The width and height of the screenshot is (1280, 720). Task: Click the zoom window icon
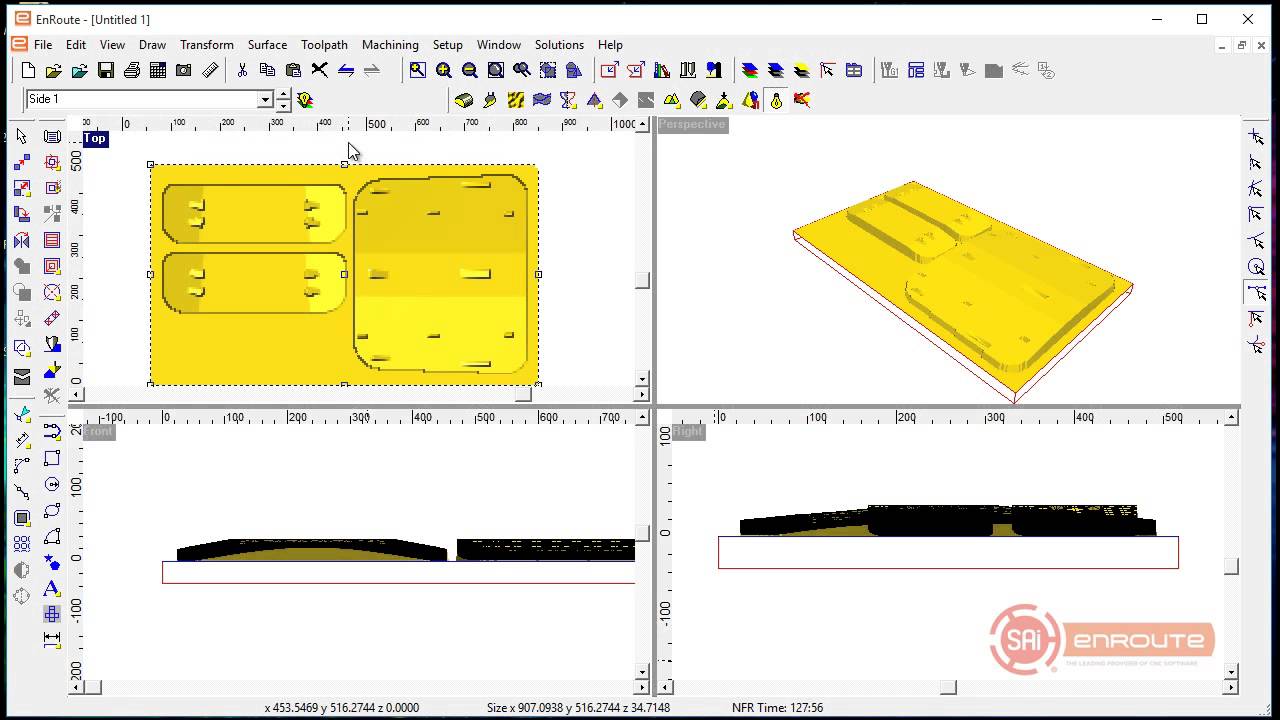pyautogui.click(x=418, y=70)
